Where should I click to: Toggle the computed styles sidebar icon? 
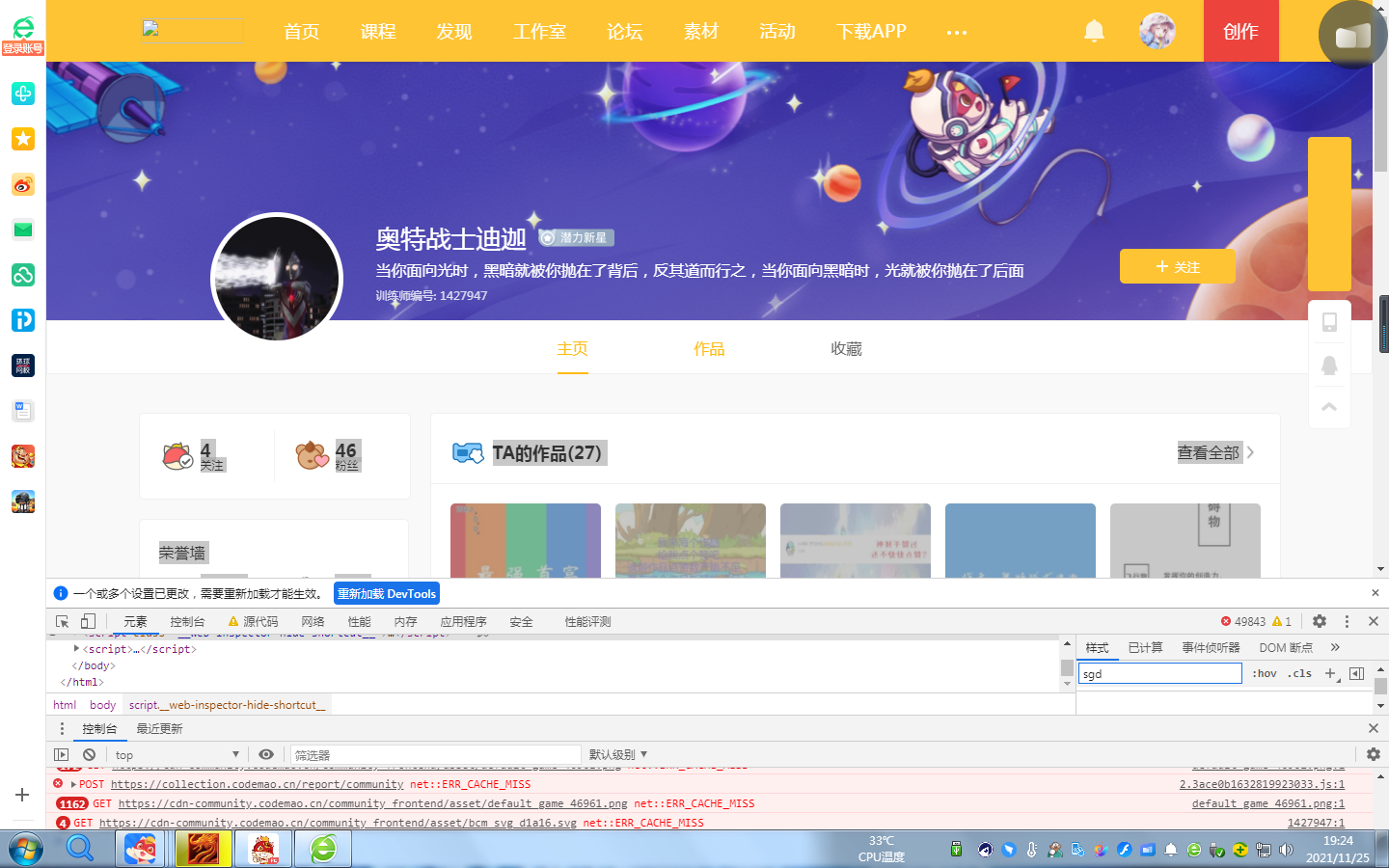coord(1357,673)
